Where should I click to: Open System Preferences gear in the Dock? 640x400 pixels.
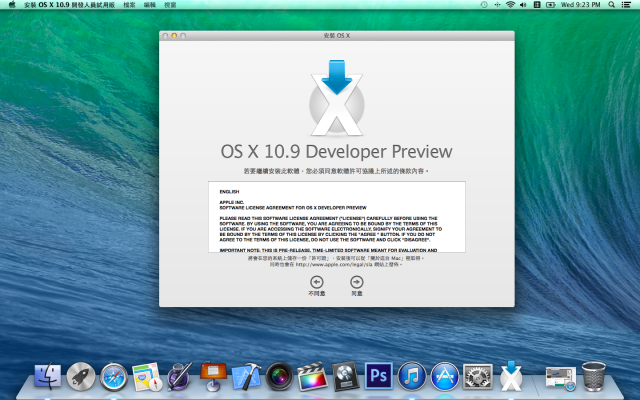[x=478, y=376]
